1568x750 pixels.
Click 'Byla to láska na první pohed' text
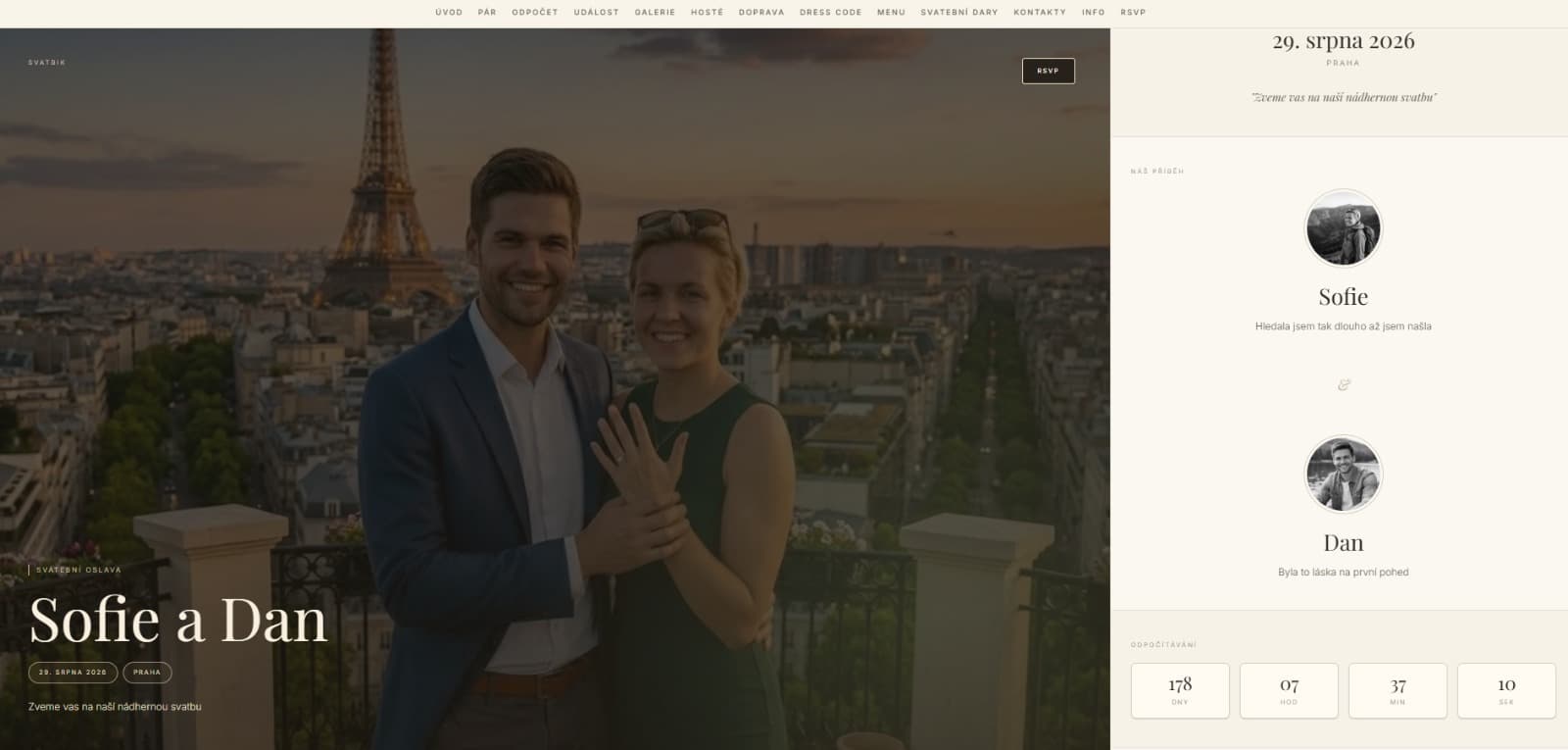click(x=1344, y=573)
